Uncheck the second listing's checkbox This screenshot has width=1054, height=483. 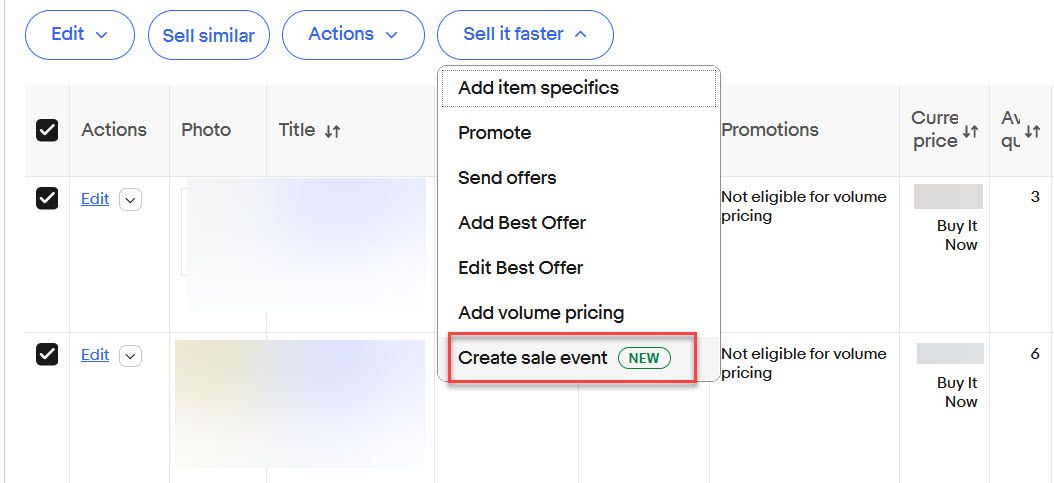click(47, 354)
